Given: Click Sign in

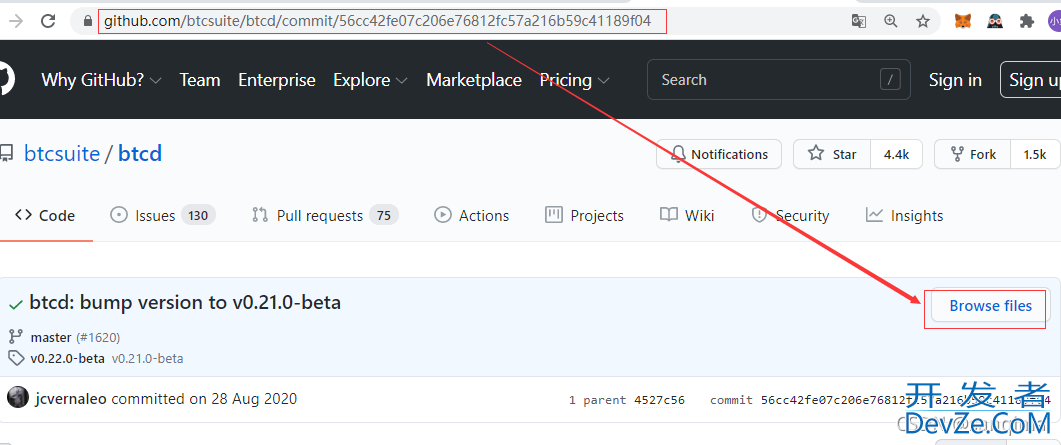Looking at the screenshot, I should [955, 80].
